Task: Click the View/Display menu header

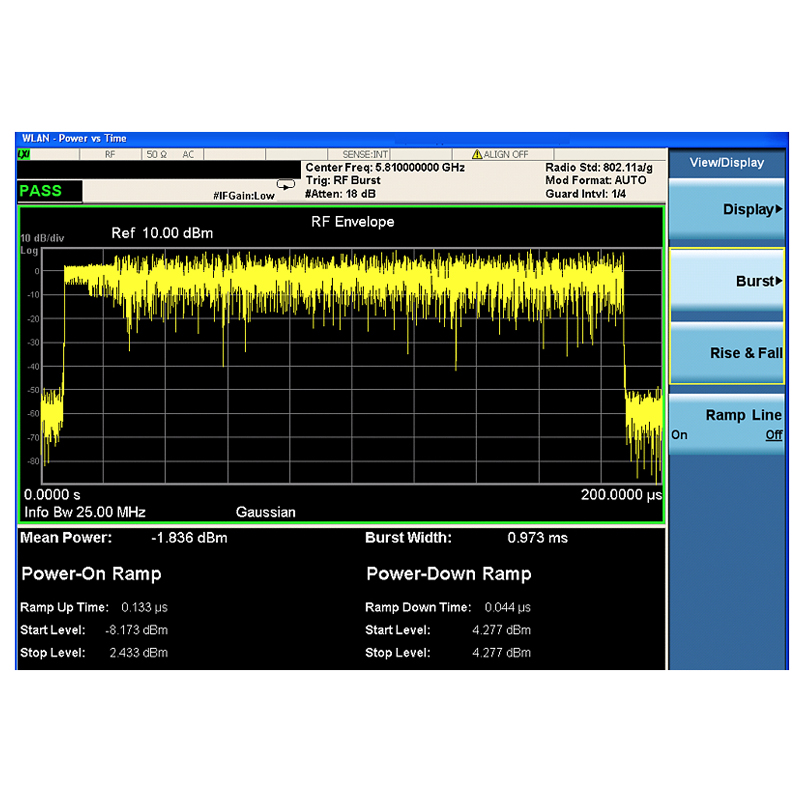Action: pyautogui.click(x=727, y=163)
